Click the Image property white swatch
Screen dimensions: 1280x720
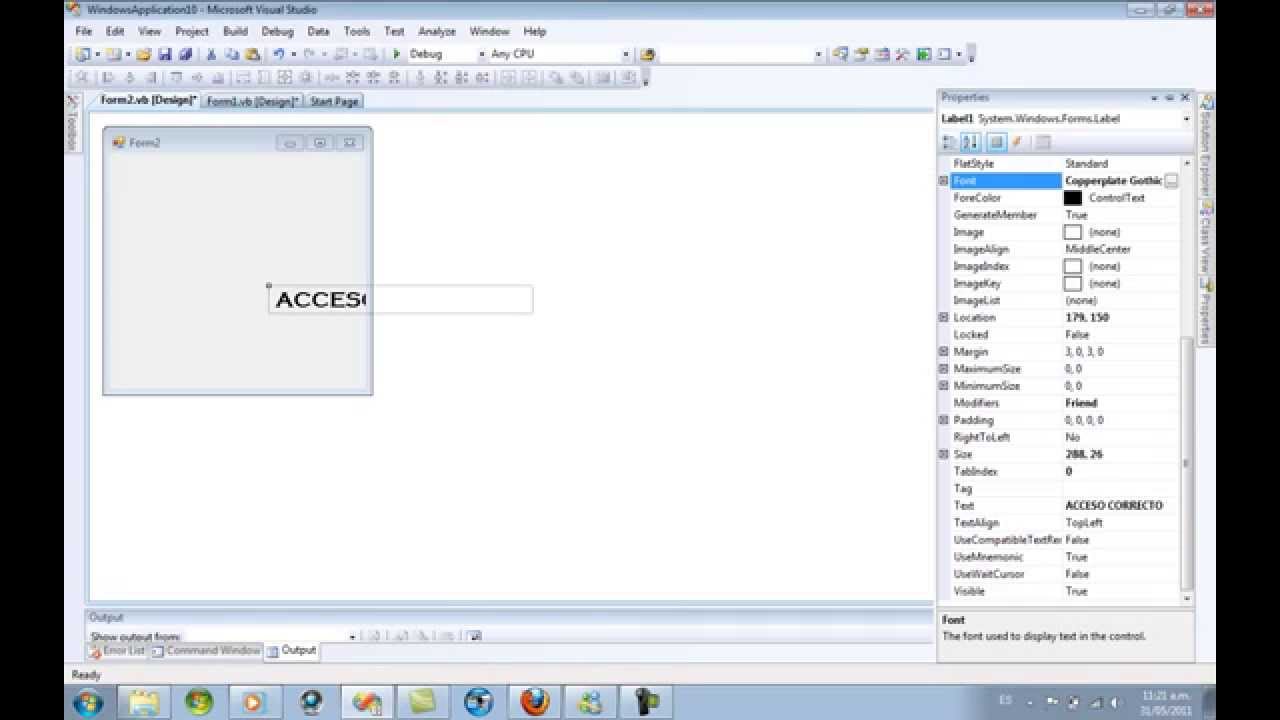1073,232
